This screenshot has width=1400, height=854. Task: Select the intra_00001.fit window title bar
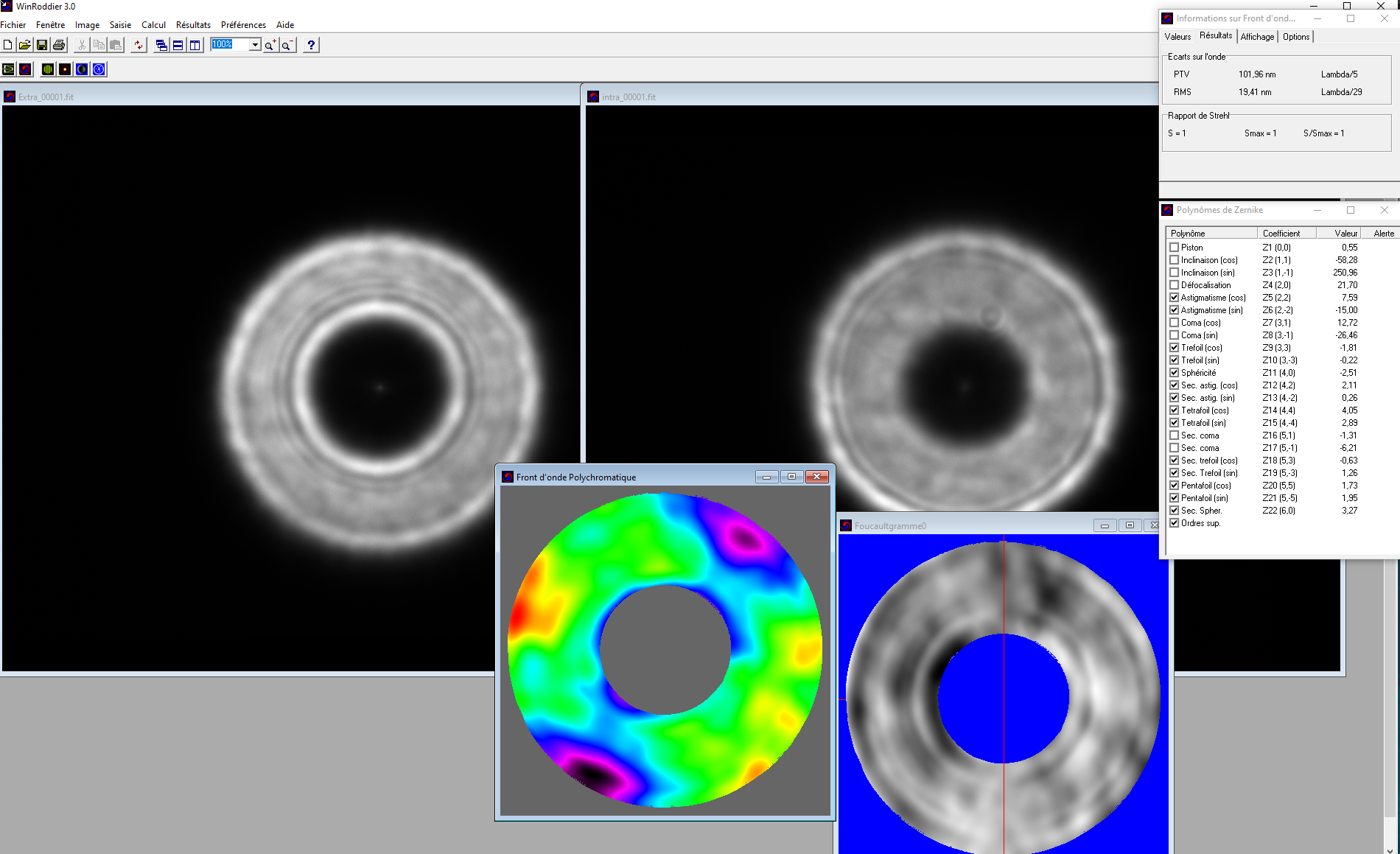[872, 97]
